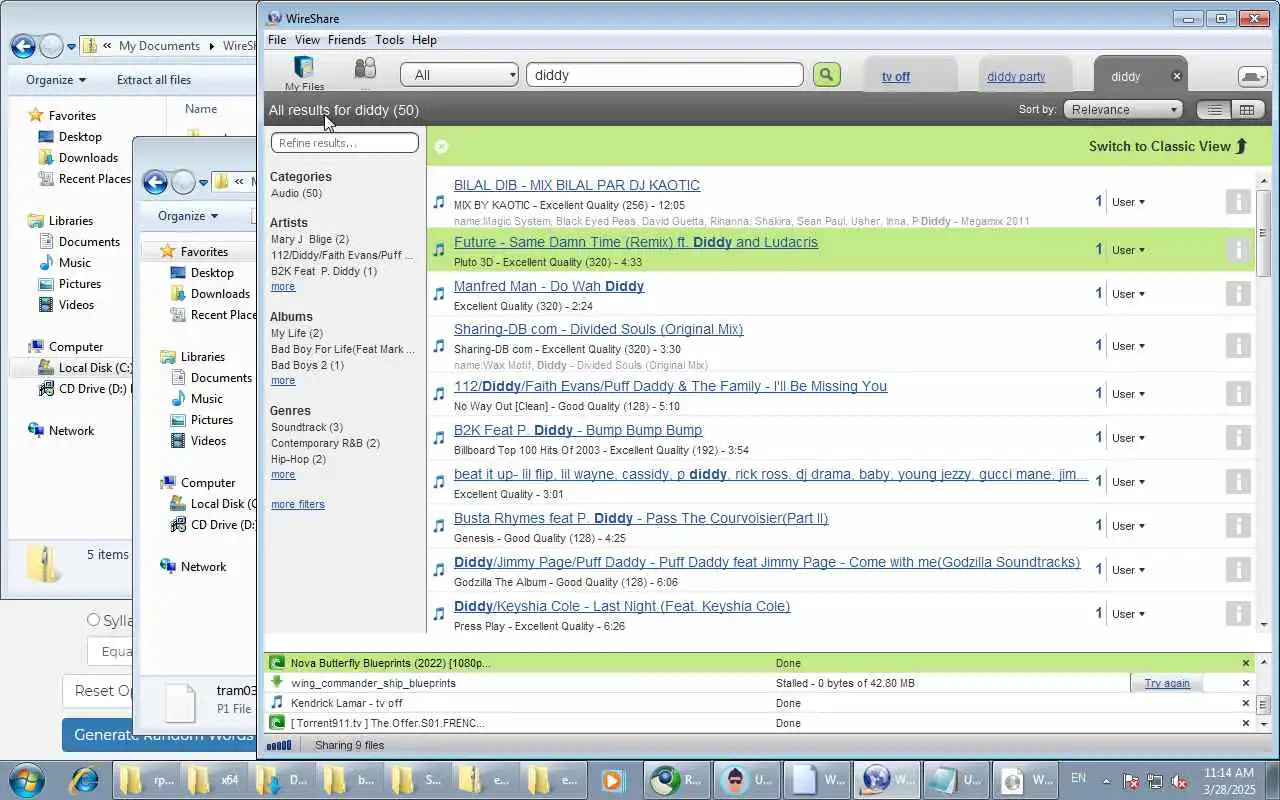Image resolution: width=1280 pixels, height=800 pixels.
Task: Remove Kendrick Lamar - tv off download entry
Action: tap(1246, 703)
